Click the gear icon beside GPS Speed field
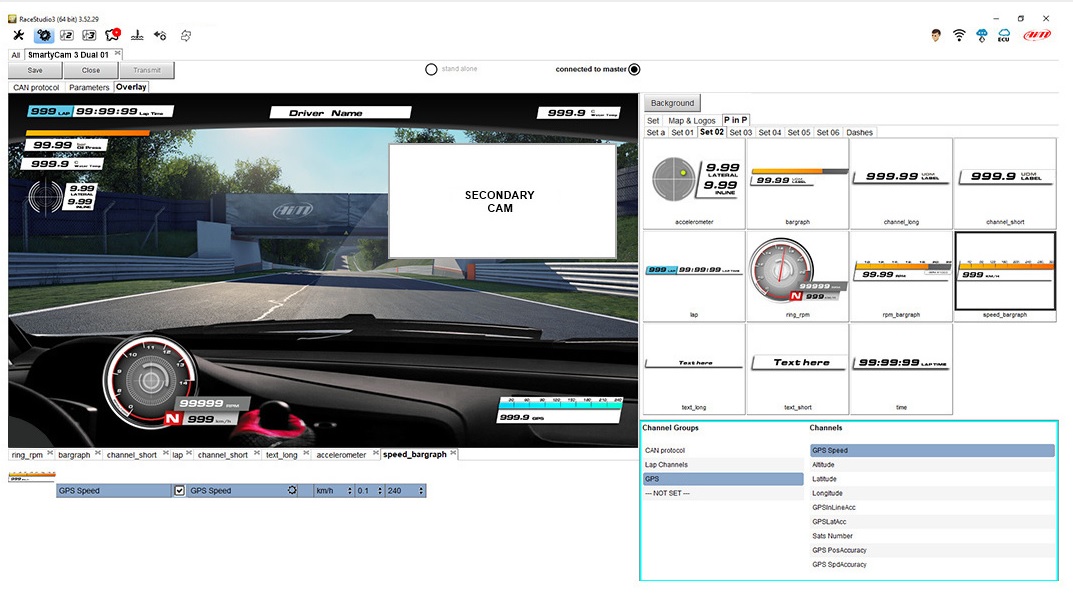The width and height of the screenshot is (1073, 598). (292, 490)
